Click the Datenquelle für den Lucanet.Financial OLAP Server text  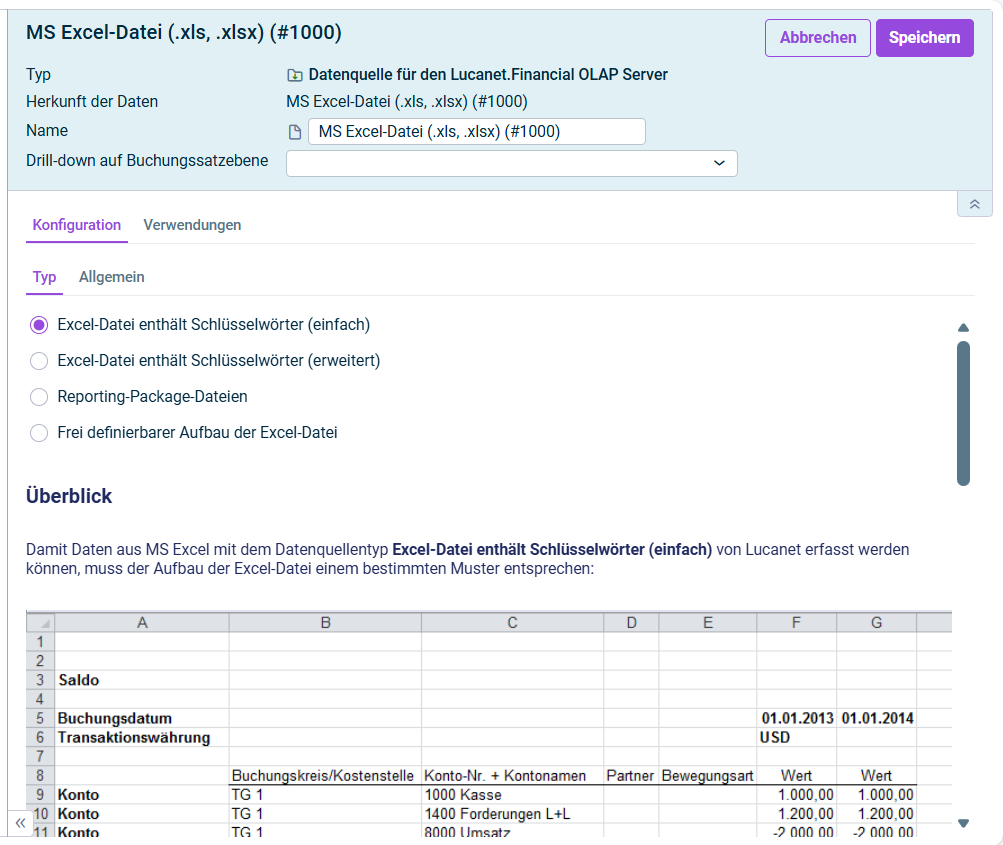click(488, 75)
